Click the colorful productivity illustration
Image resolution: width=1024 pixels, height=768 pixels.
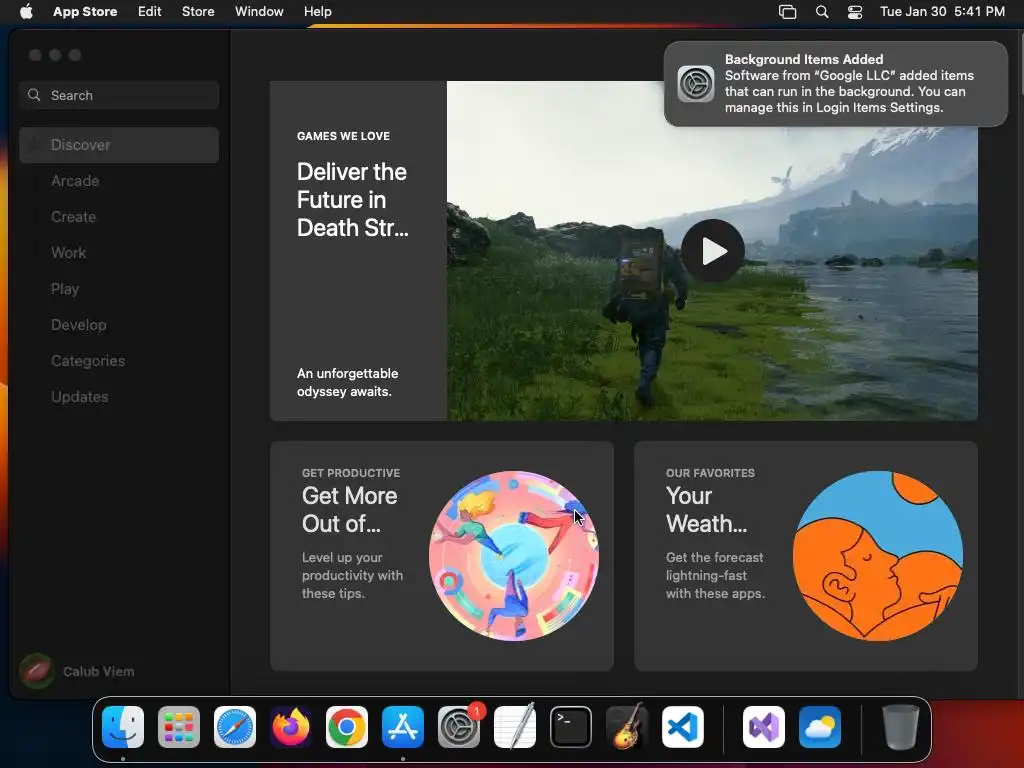pos(514,556)
